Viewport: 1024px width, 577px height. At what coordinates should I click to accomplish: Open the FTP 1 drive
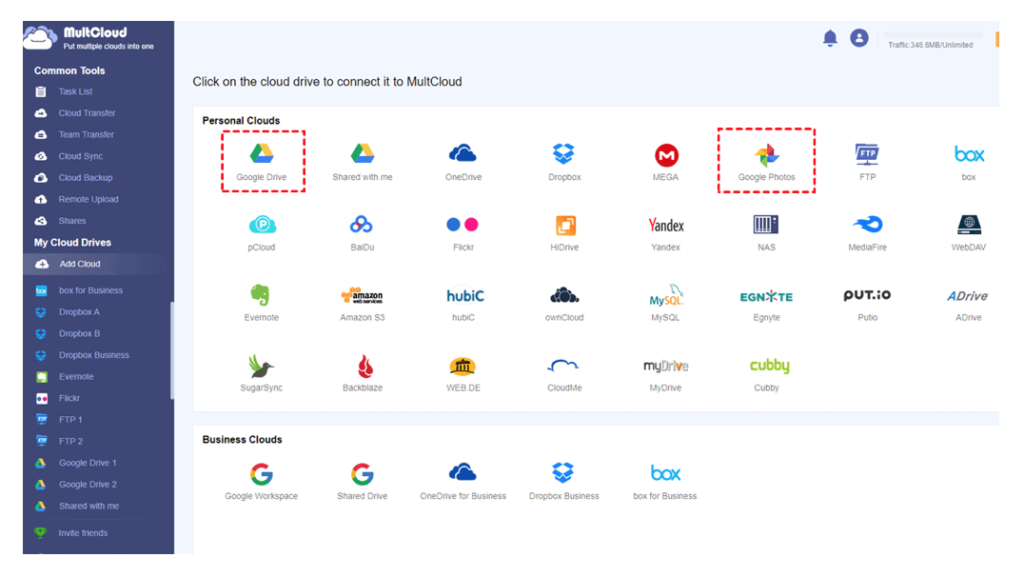(70, 420)
